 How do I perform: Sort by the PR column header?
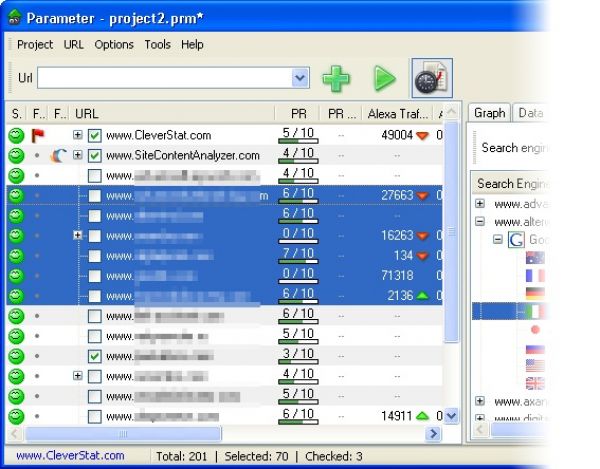[297, 114]
